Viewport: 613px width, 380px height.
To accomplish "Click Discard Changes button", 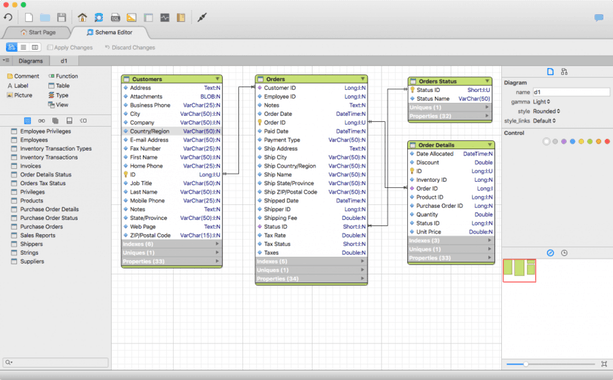I will click(130, 47).
